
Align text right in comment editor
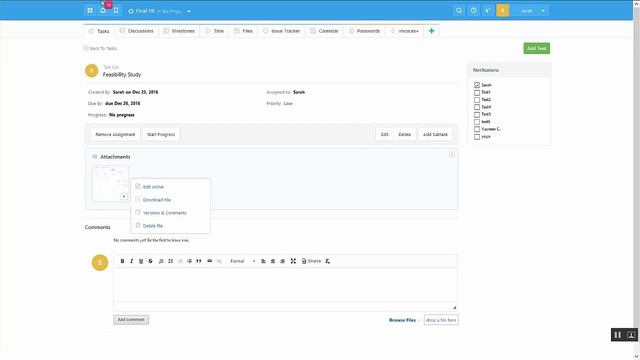282,261
